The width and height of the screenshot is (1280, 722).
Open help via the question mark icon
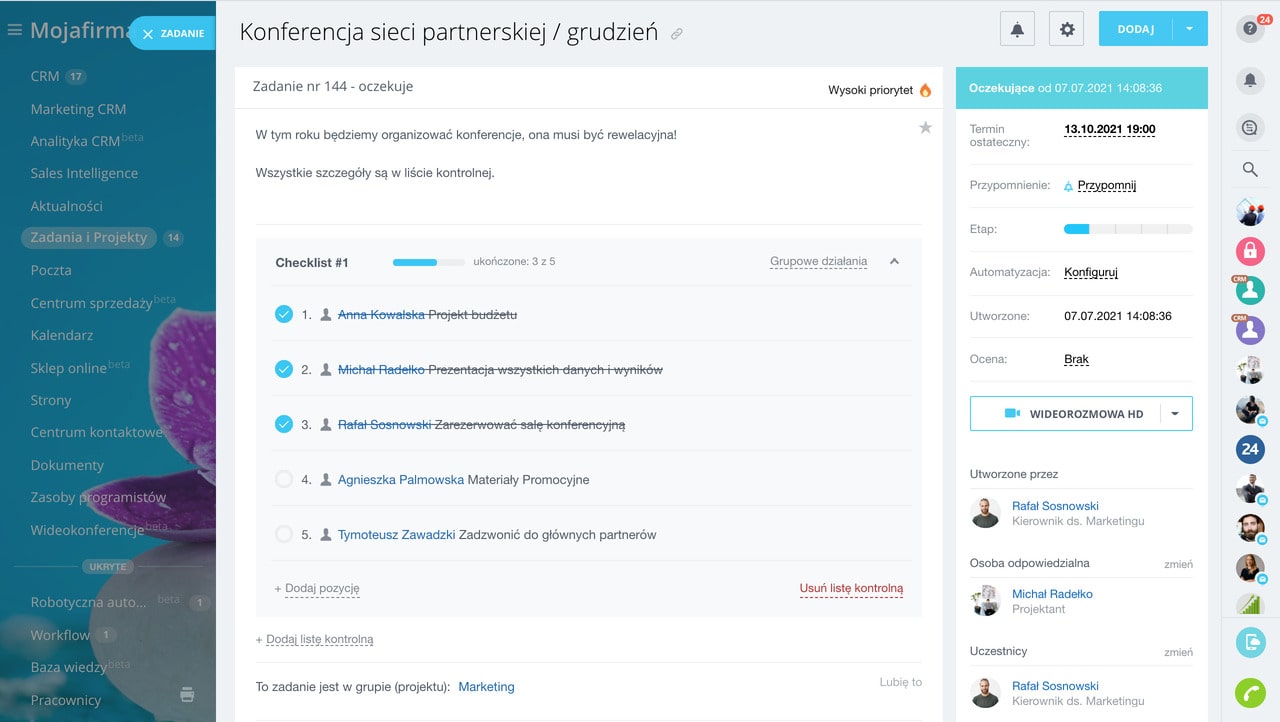coord(1249,29)
